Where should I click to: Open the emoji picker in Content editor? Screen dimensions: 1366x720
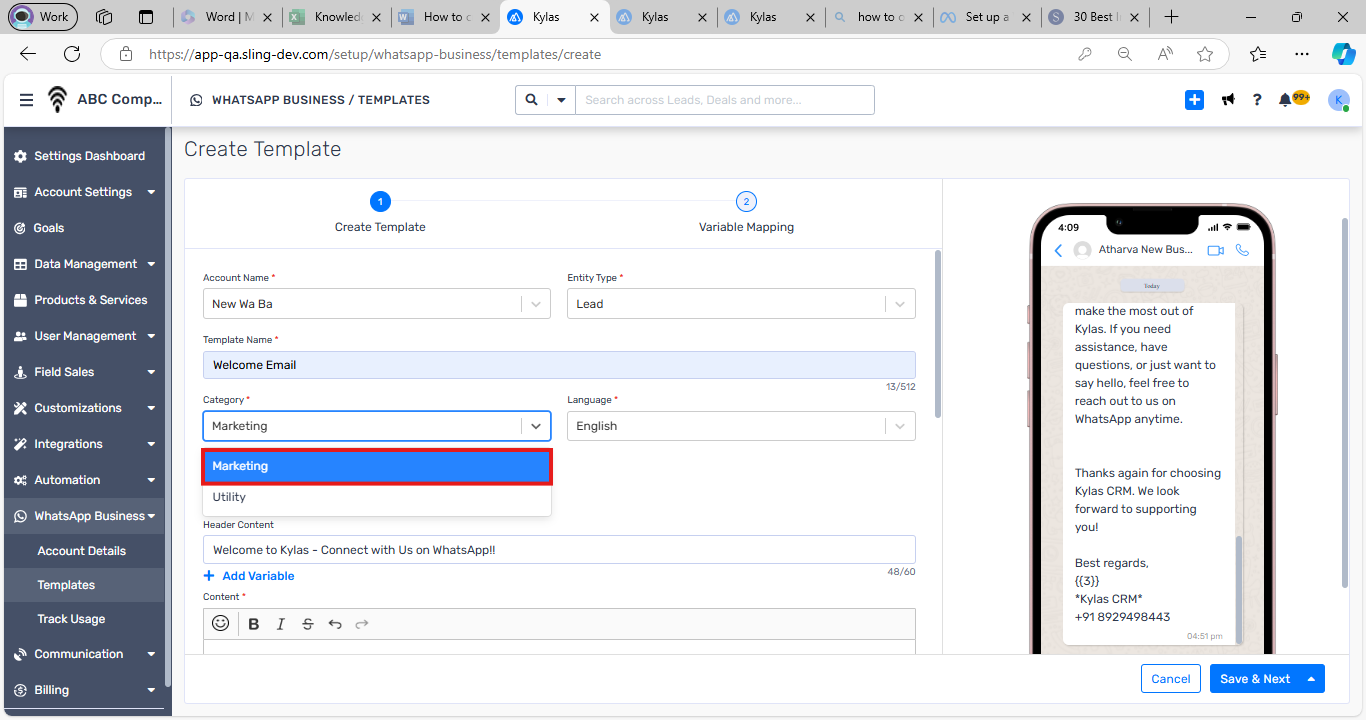coord(221,623)
